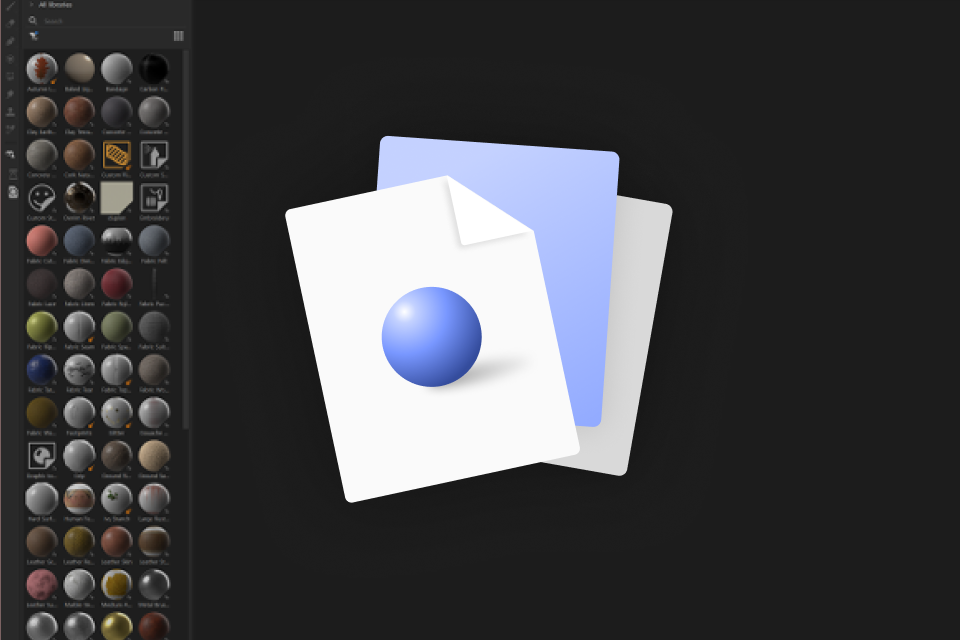This screenshot has height=640, width=960.
Task: Open the Embroidery asset icon
Action: tap(154, 197)
